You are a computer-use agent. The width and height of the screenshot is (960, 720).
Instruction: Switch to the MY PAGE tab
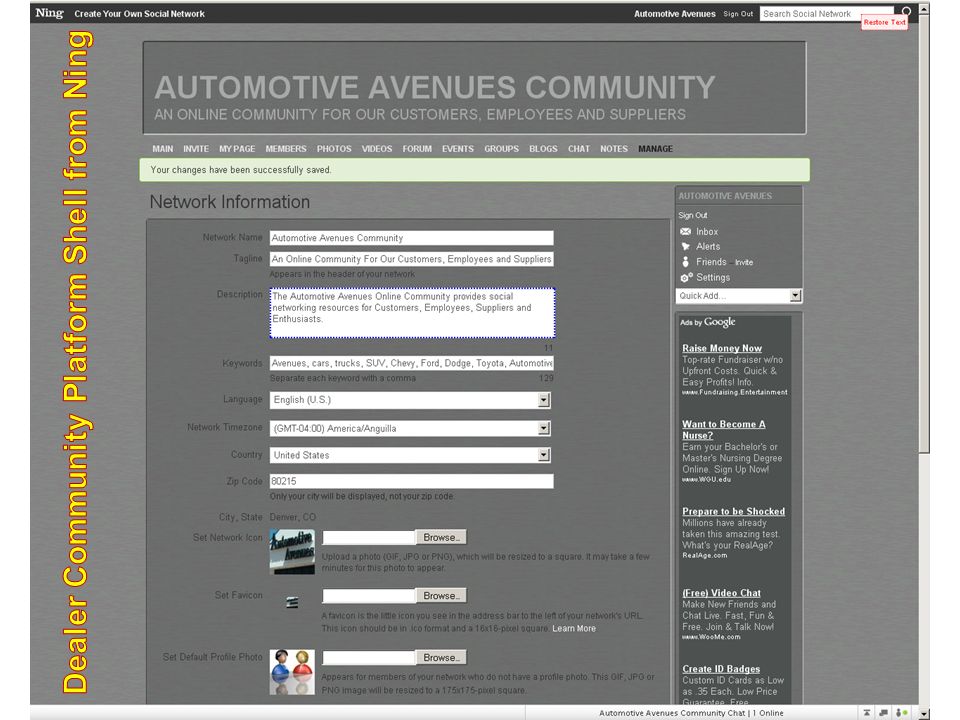237,149
